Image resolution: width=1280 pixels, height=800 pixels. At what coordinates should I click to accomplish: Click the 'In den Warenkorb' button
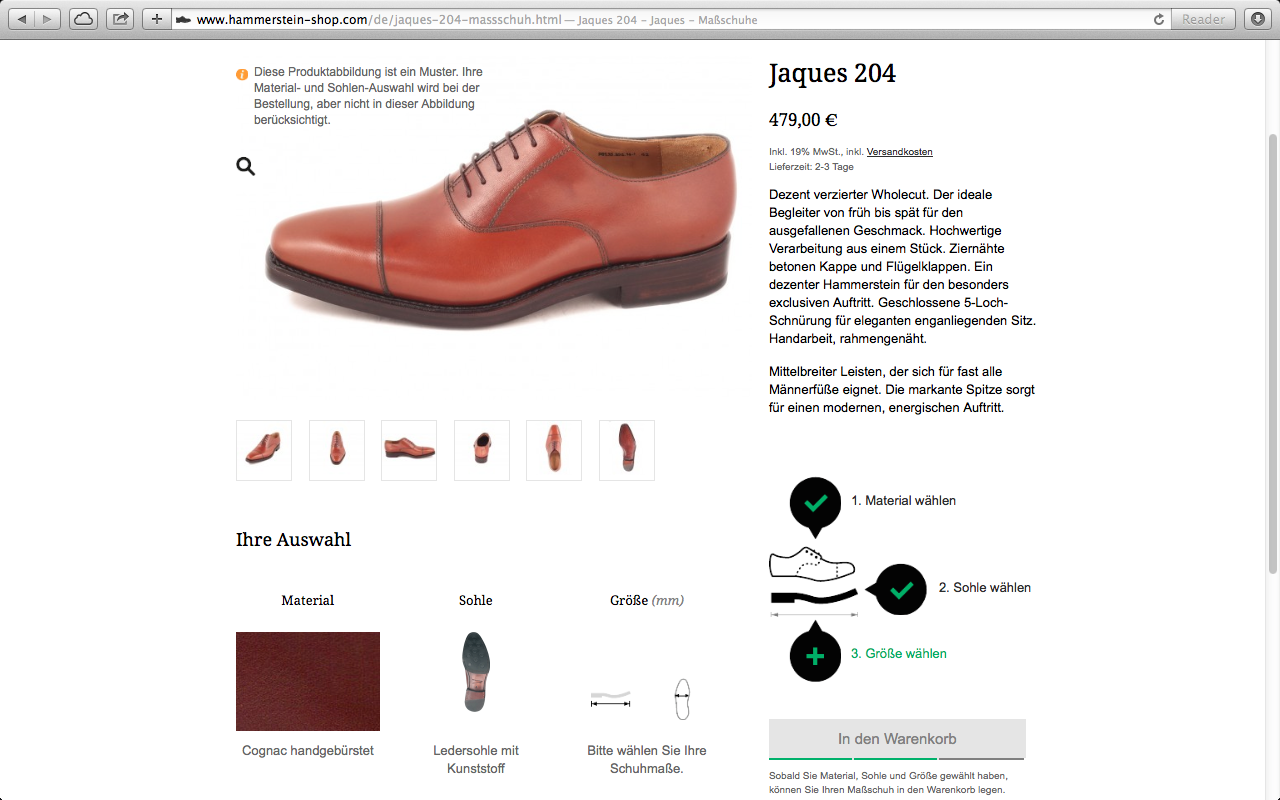(897, 739)
